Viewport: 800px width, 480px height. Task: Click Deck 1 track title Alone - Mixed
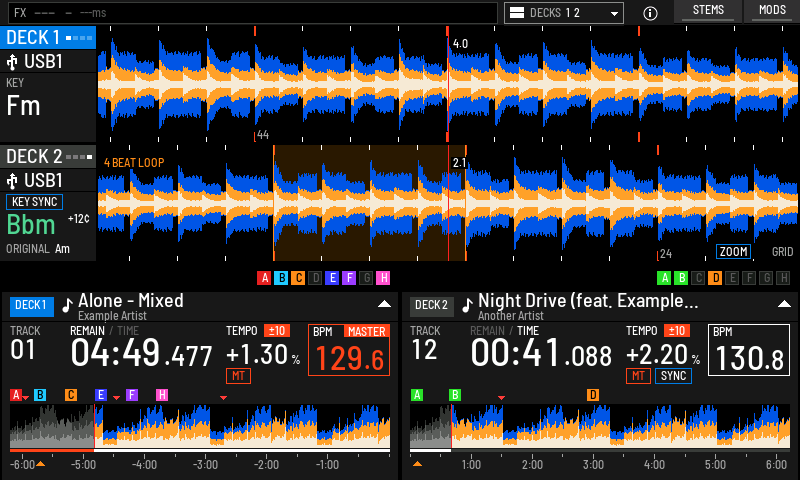click(131, 300)
